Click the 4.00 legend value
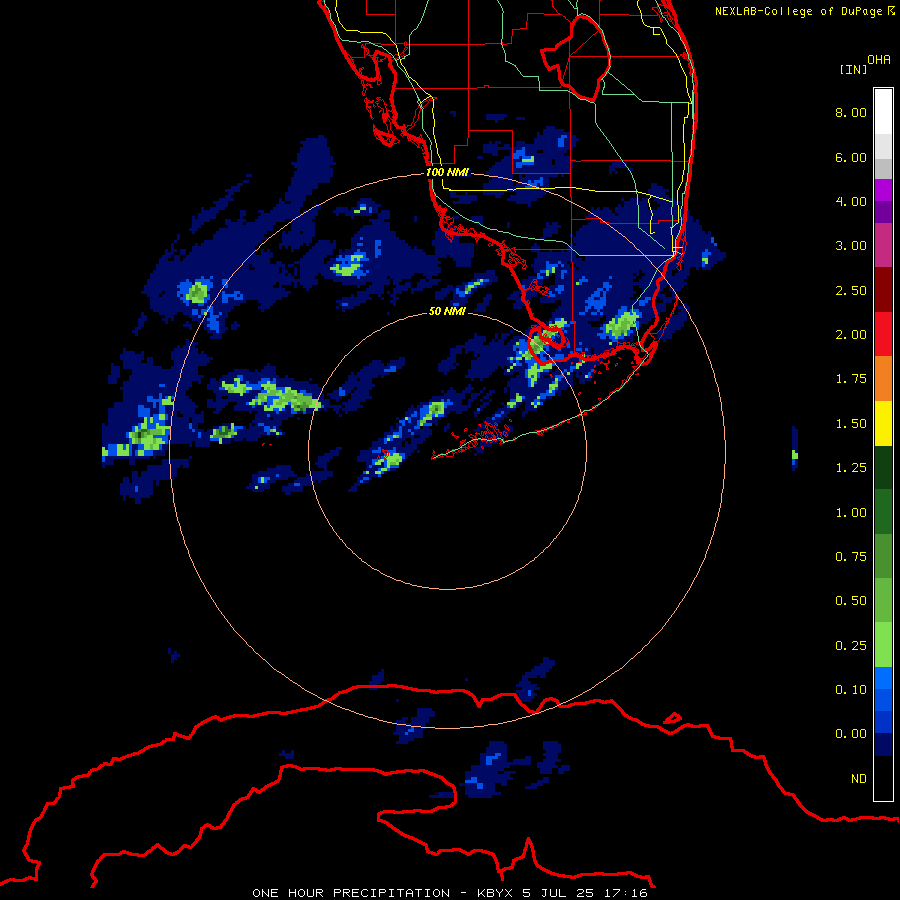The width and height of the screenshot is (900, 900). point(851,201)
